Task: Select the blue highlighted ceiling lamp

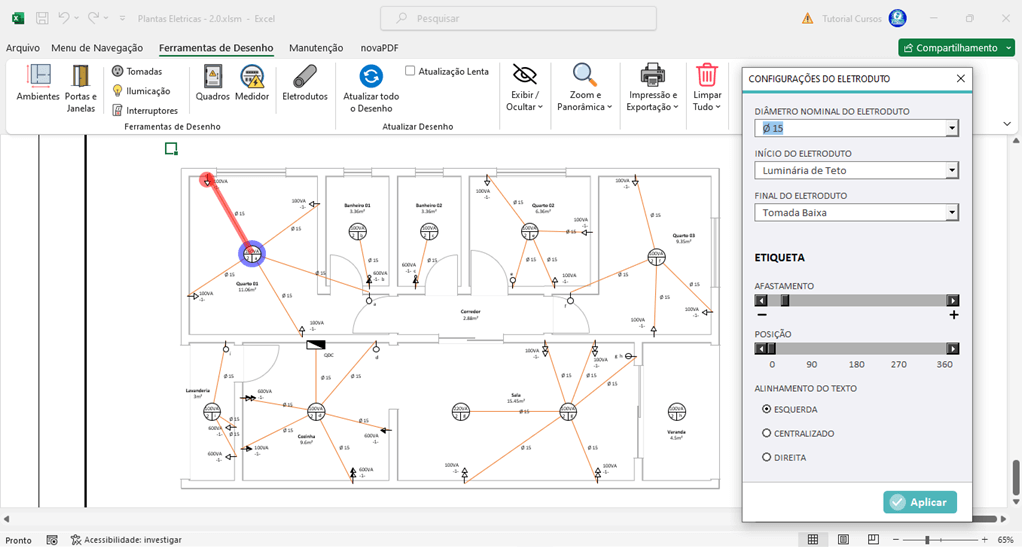Action: pyautogui.click(x=252, y=254)
